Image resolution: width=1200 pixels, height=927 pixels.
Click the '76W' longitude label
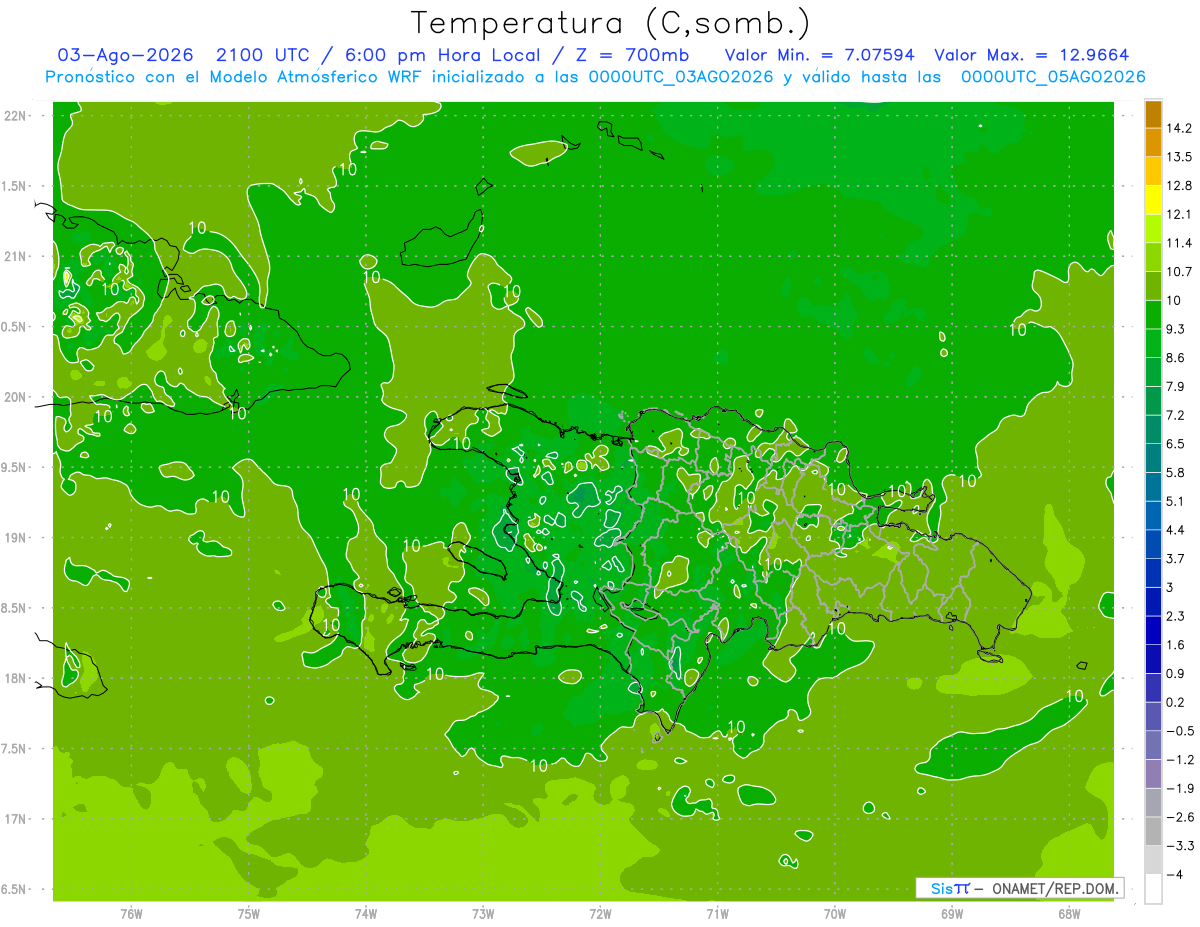coord(131,914)
